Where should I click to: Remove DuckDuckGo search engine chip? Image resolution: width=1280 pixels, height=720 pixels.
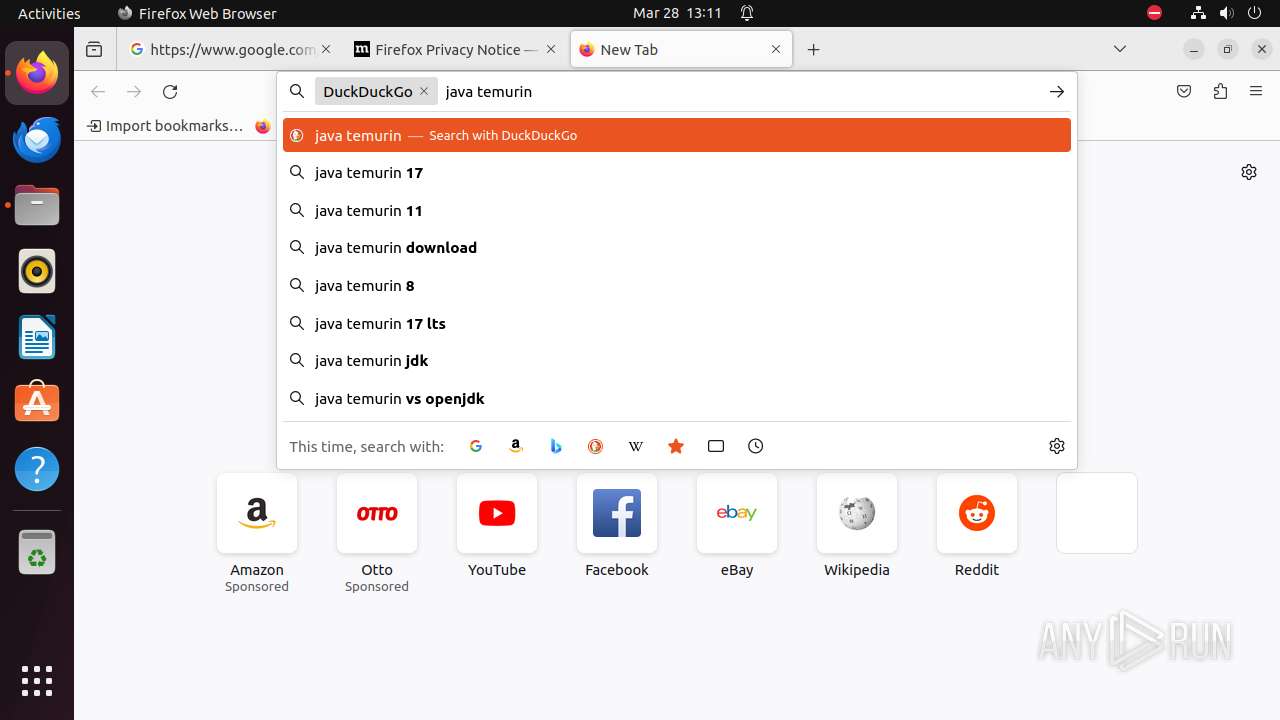coord(424,91)
